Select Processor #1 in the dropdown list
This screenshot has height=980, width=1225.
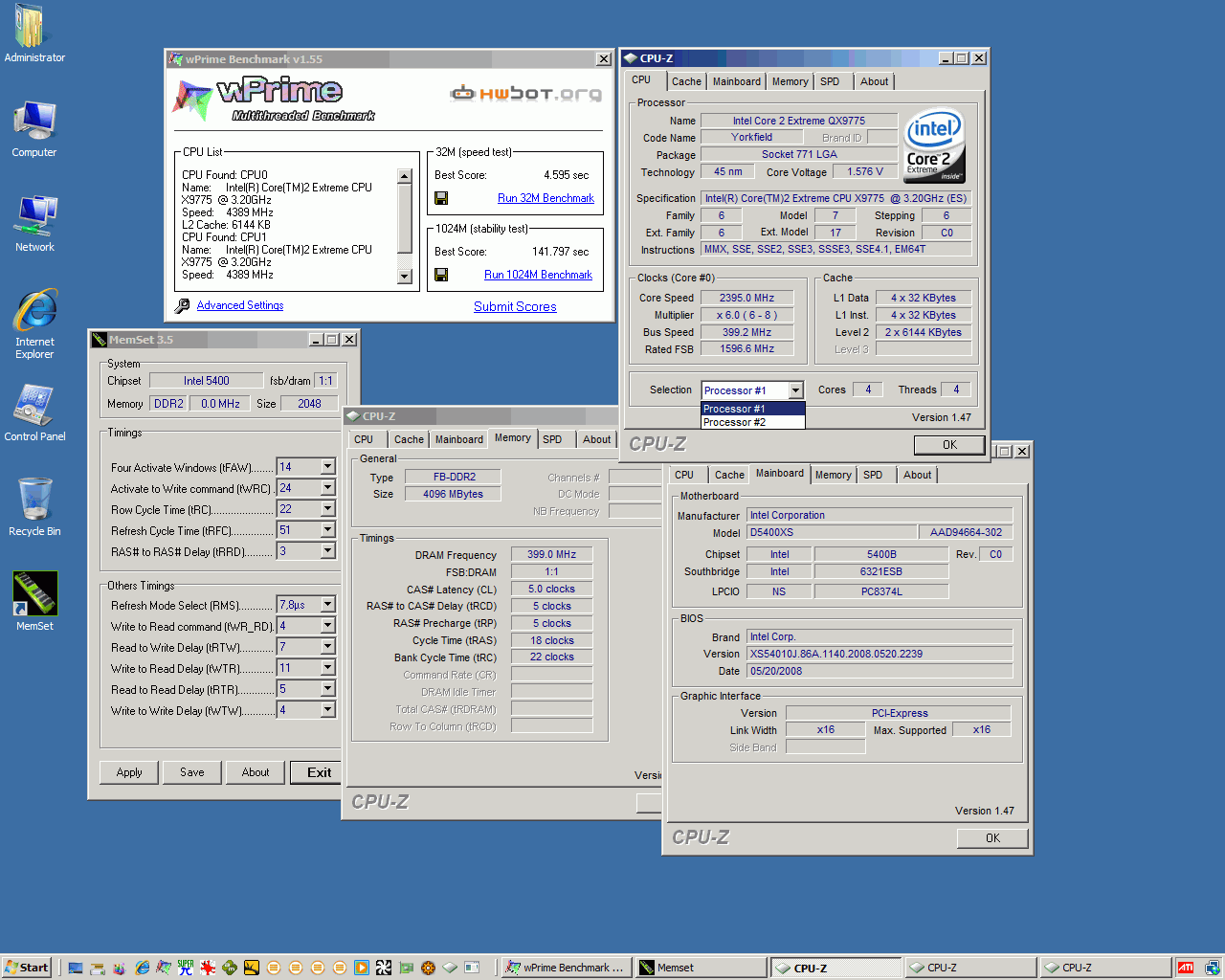pos(753,409)
